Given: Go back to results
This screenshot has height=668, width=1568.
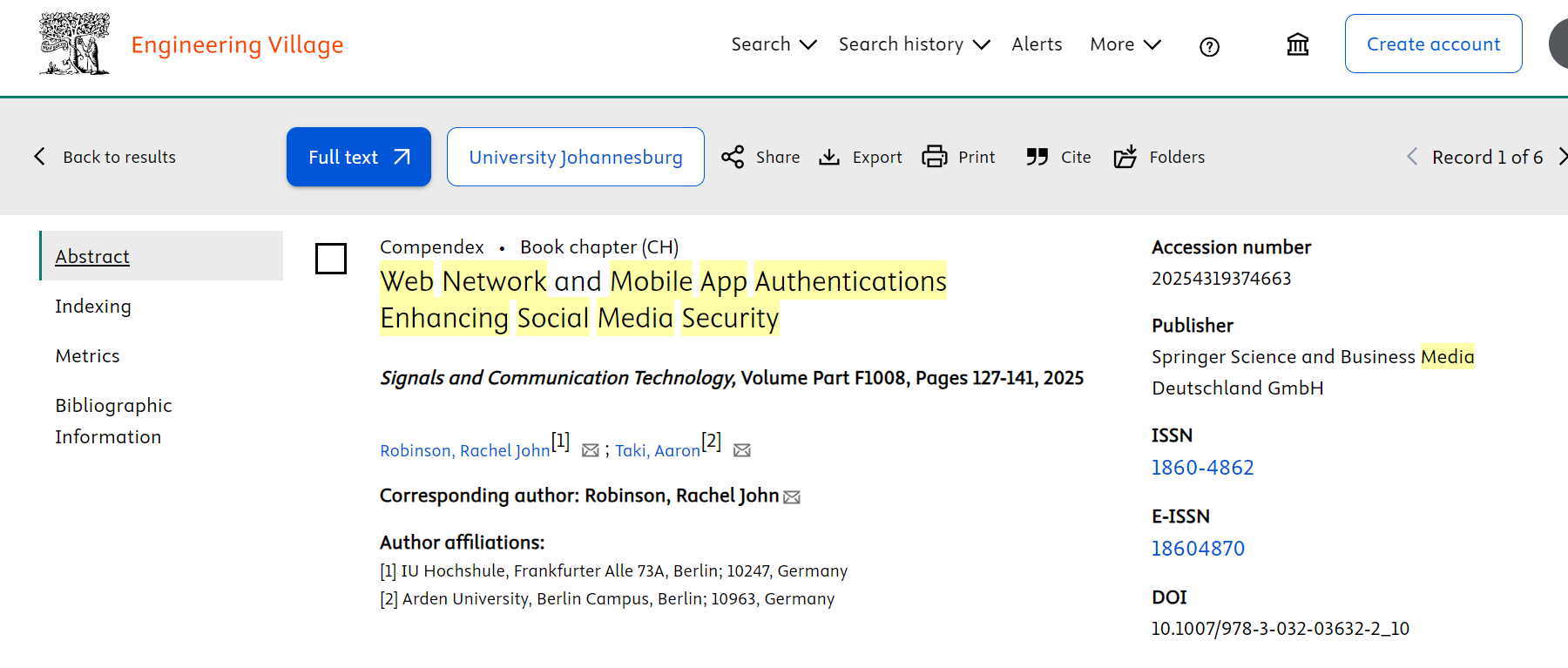Looking at the screenshot, I should point(105,157).
